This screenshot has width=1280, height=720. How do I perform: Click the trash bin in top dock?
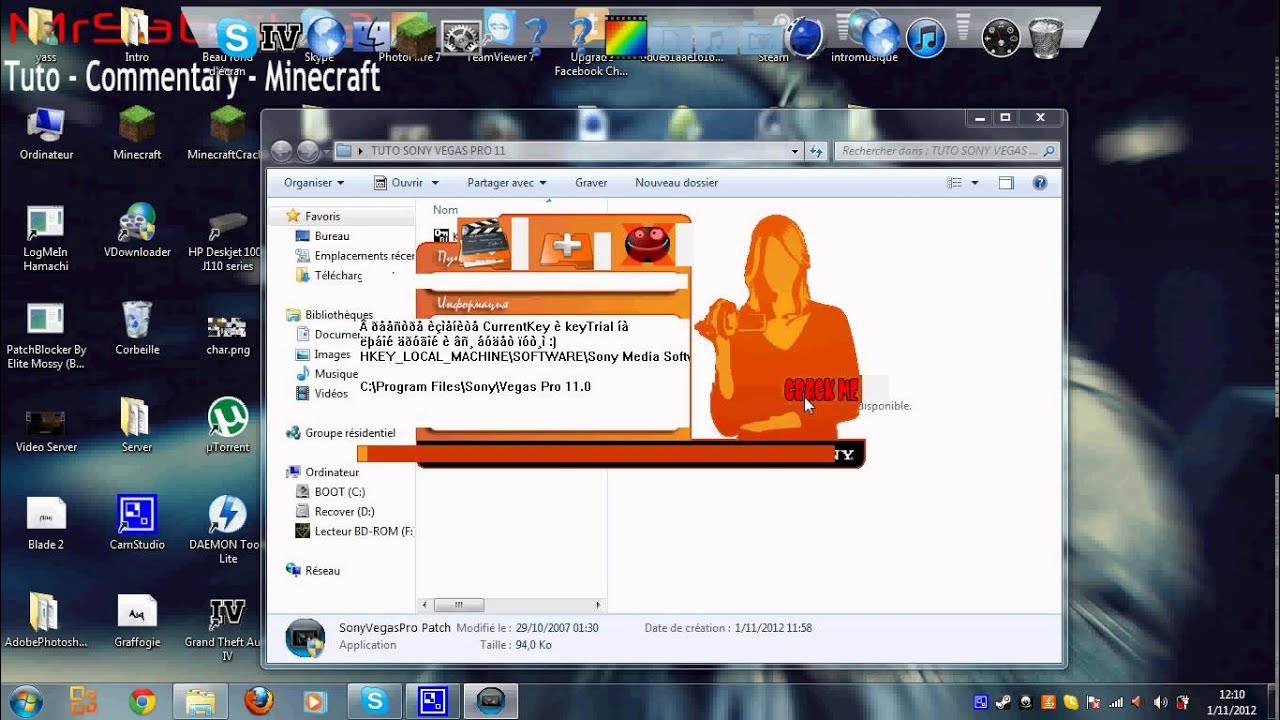coord(1046,37)
